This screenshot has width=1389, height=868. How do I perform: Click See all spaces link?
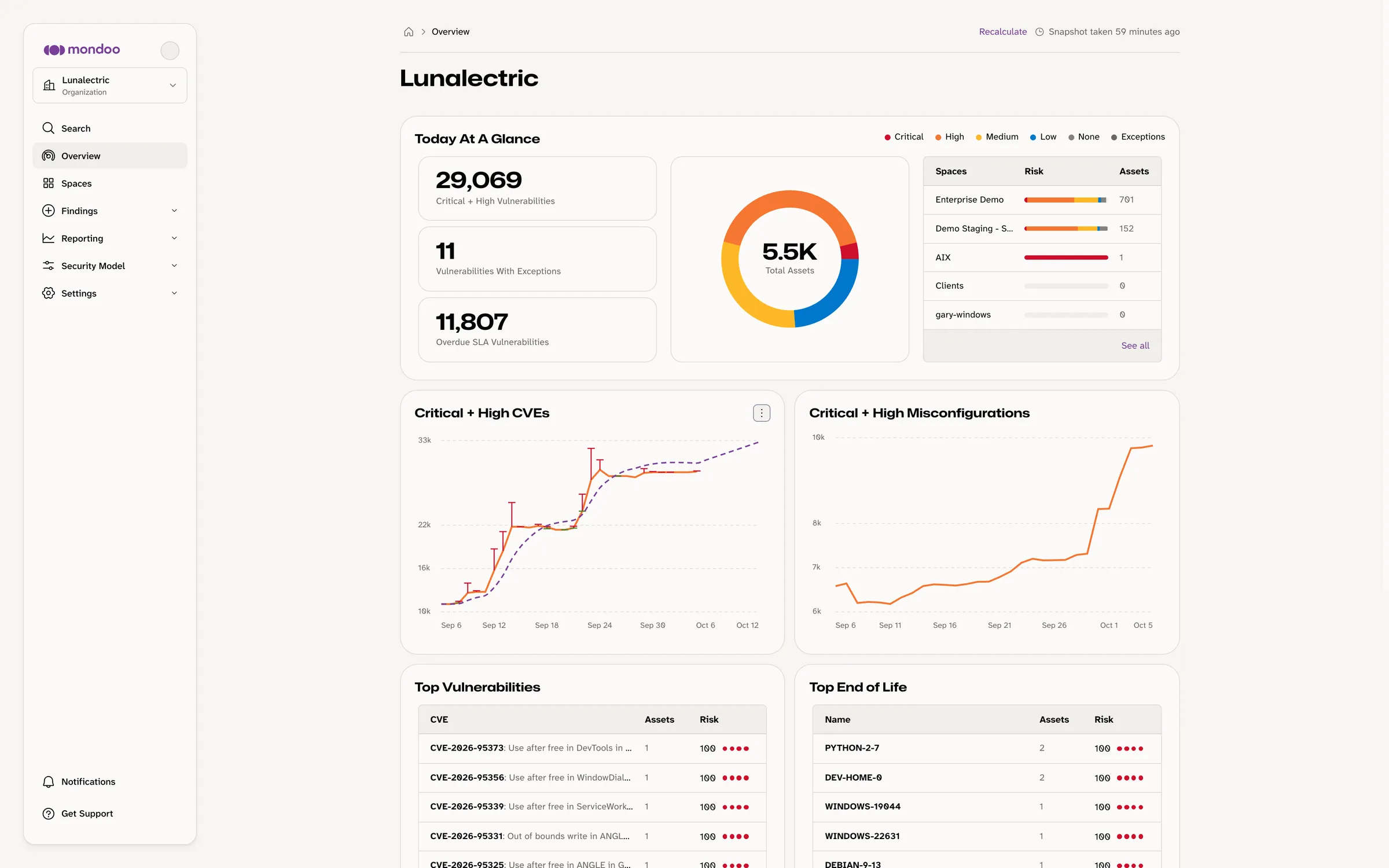(x=1135, y=345)
